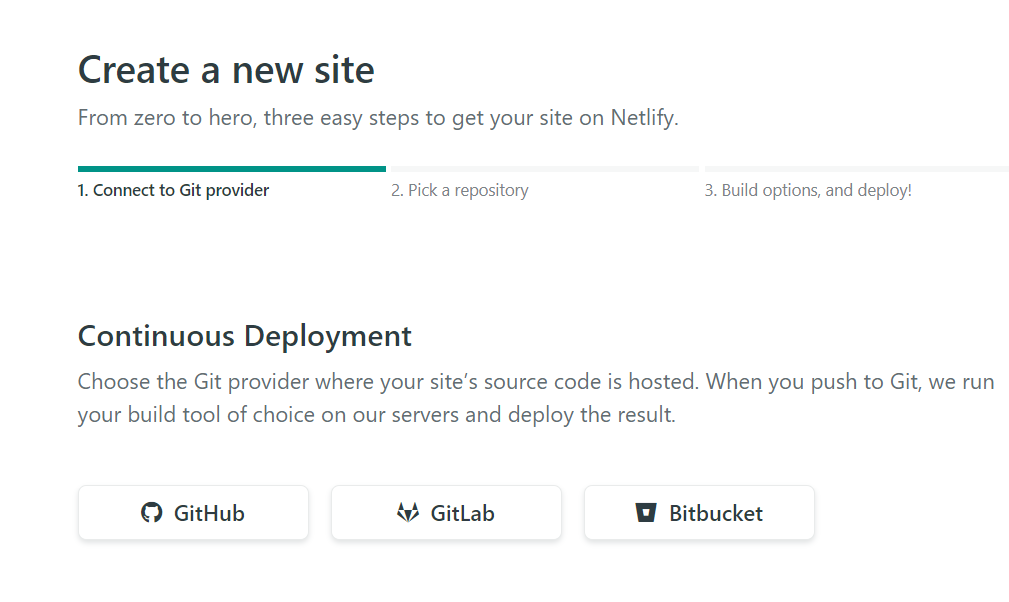Go to step 2 Pick a repository
Screen dimensions: 1009x602
(x=459, y=190)
